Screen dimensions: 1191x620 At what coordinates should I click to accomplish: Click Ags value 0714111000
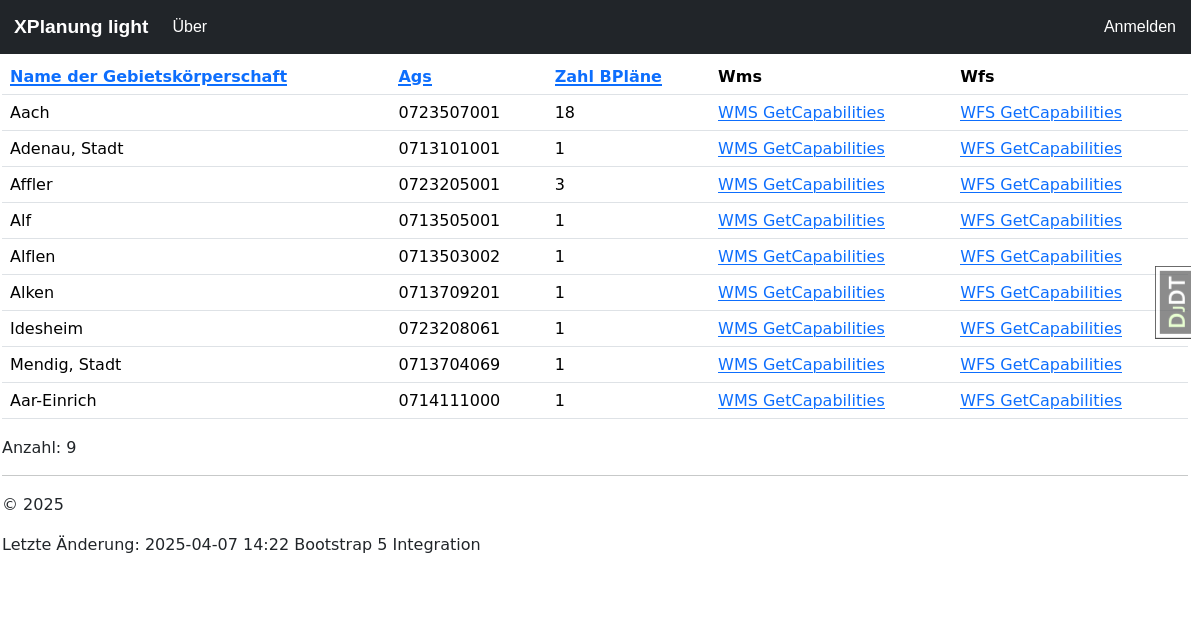pos(449,400)
